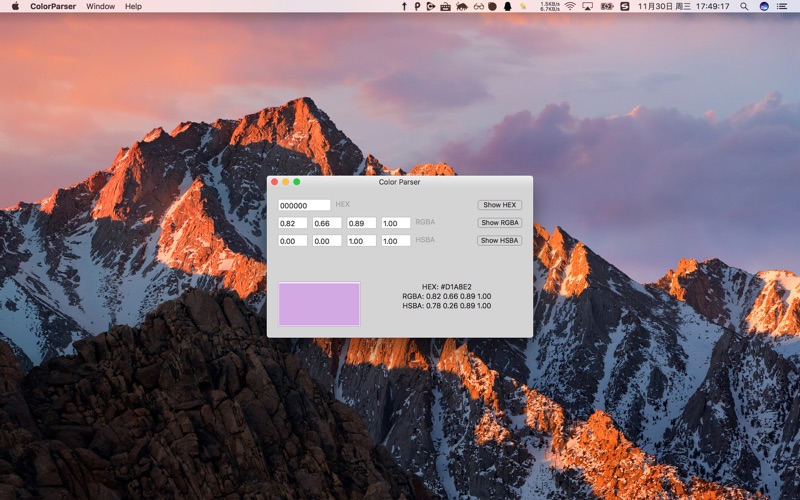Open the Apple menu
Image resolution: width=800 pixels, height=500 pixels.
tap(15, 6)
